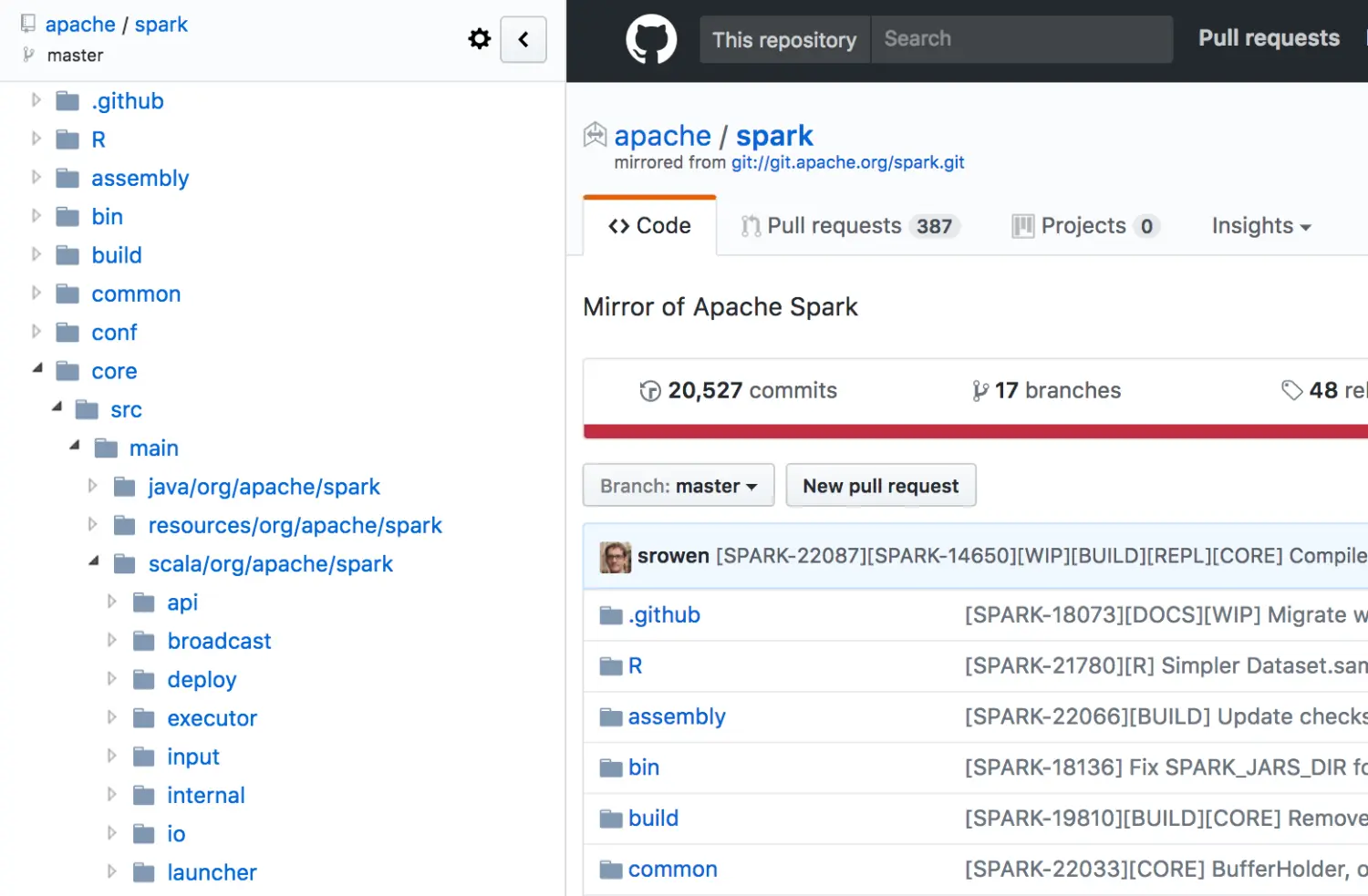Collapse the Octotree sidebar with the arrow button

point(523,39)
